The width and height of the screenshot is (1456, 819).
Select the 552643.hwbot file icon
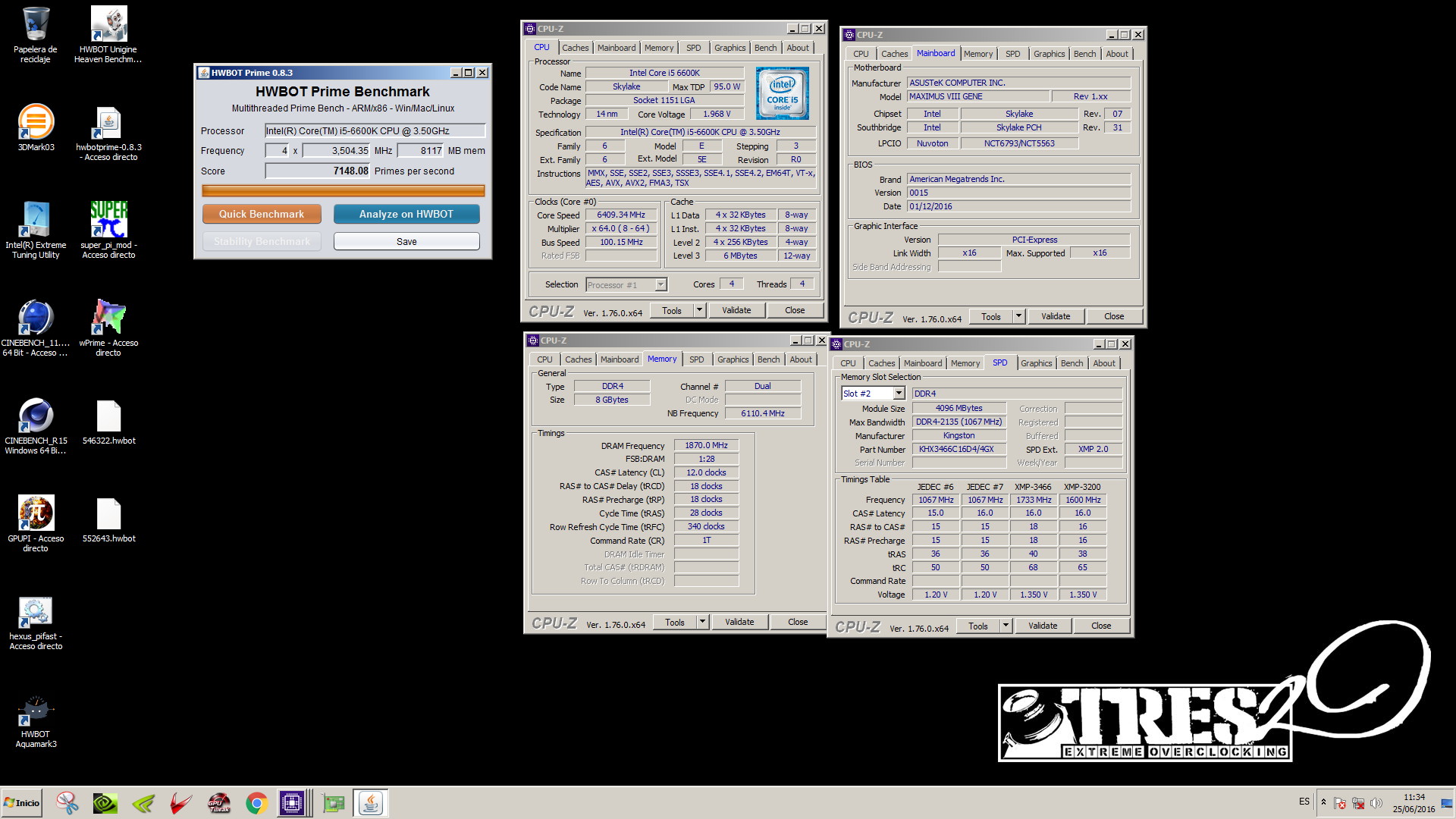108,519
